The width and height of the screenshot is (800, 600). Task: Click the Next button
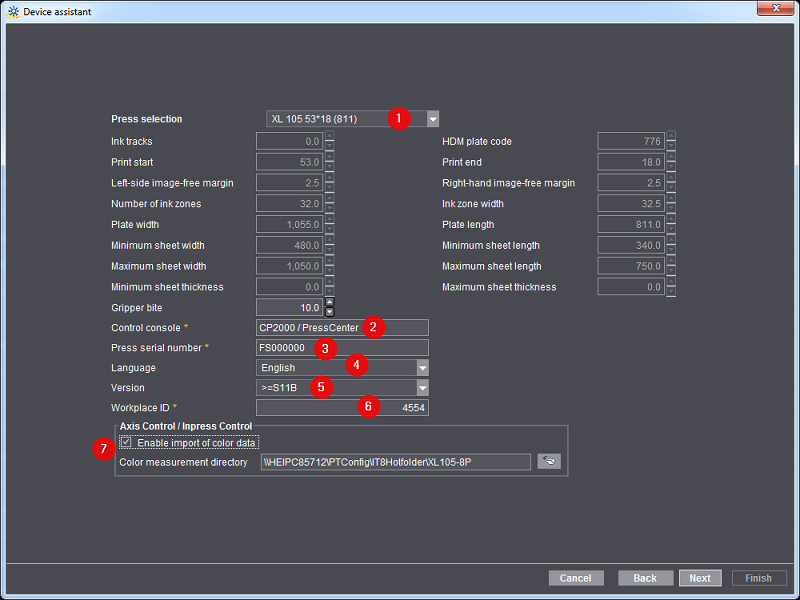700,577
